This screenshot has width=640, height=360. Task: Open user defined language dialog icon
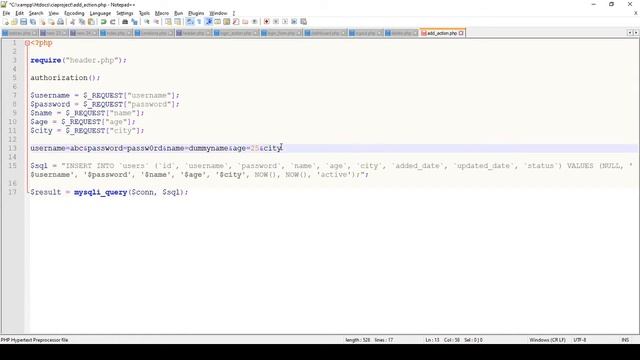(x=218, y=22)
